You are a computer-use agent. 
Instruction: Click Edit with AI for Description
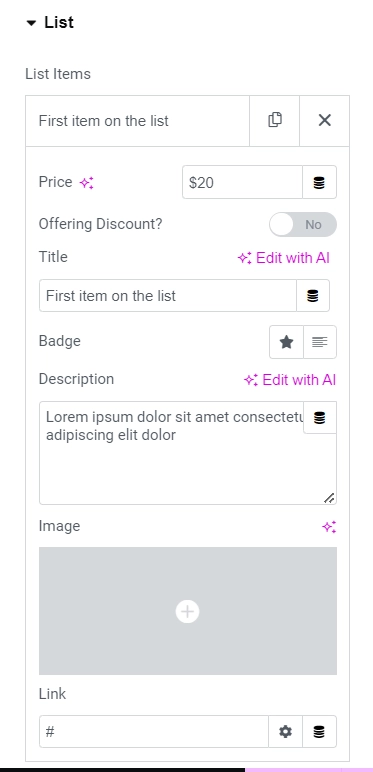(x=290, y=380)
